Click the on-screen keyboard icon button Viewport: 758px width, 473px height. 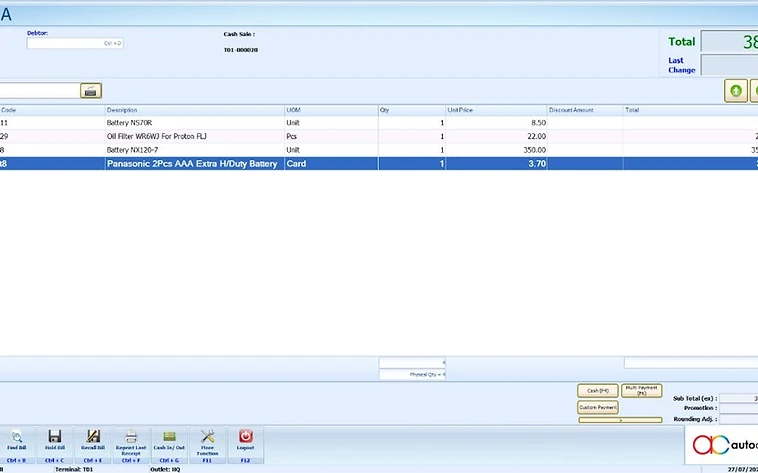coord(91,91)
